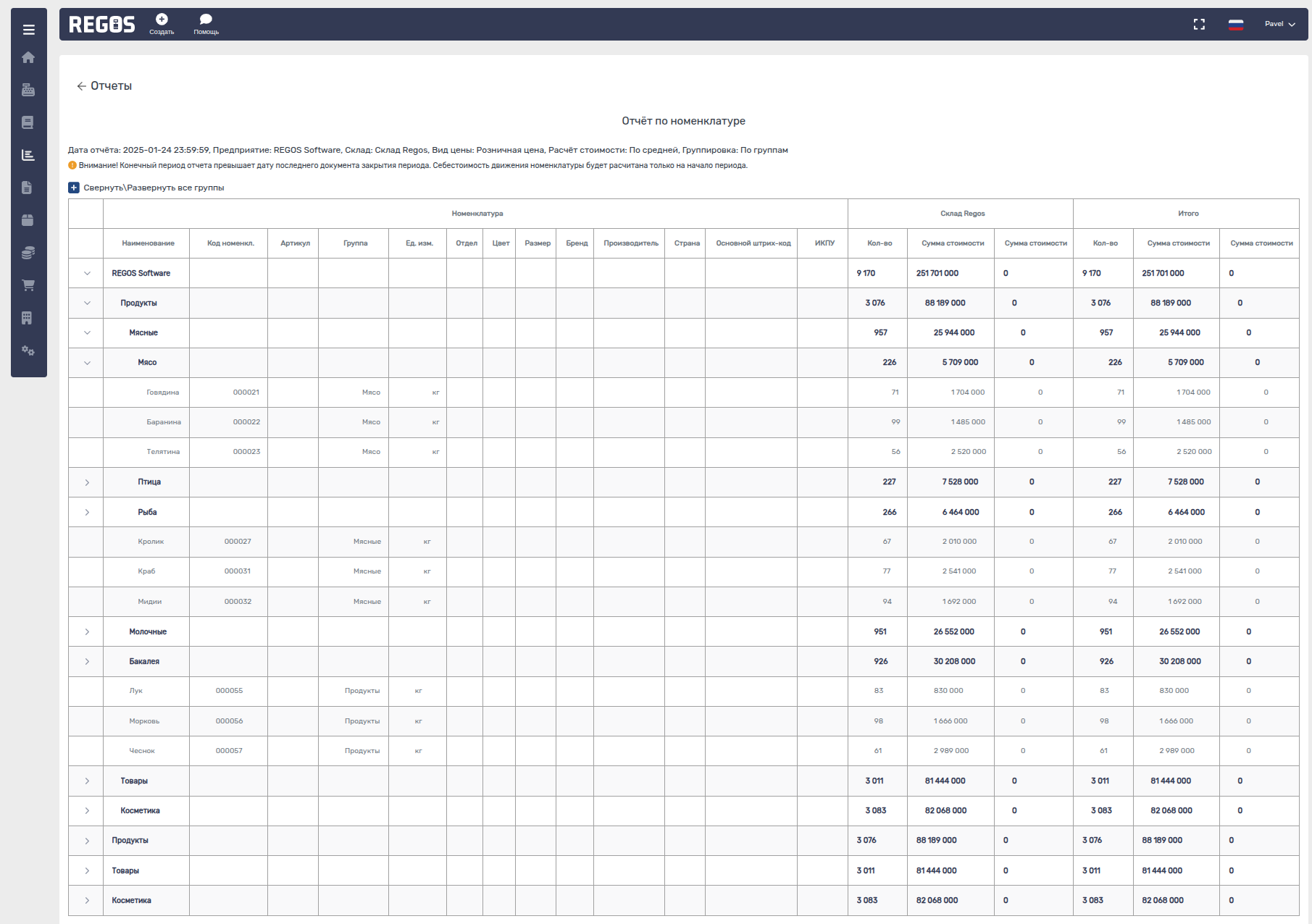
Task: Open the shopping cart icon in sidebar
Action: (x=28, y=285)
